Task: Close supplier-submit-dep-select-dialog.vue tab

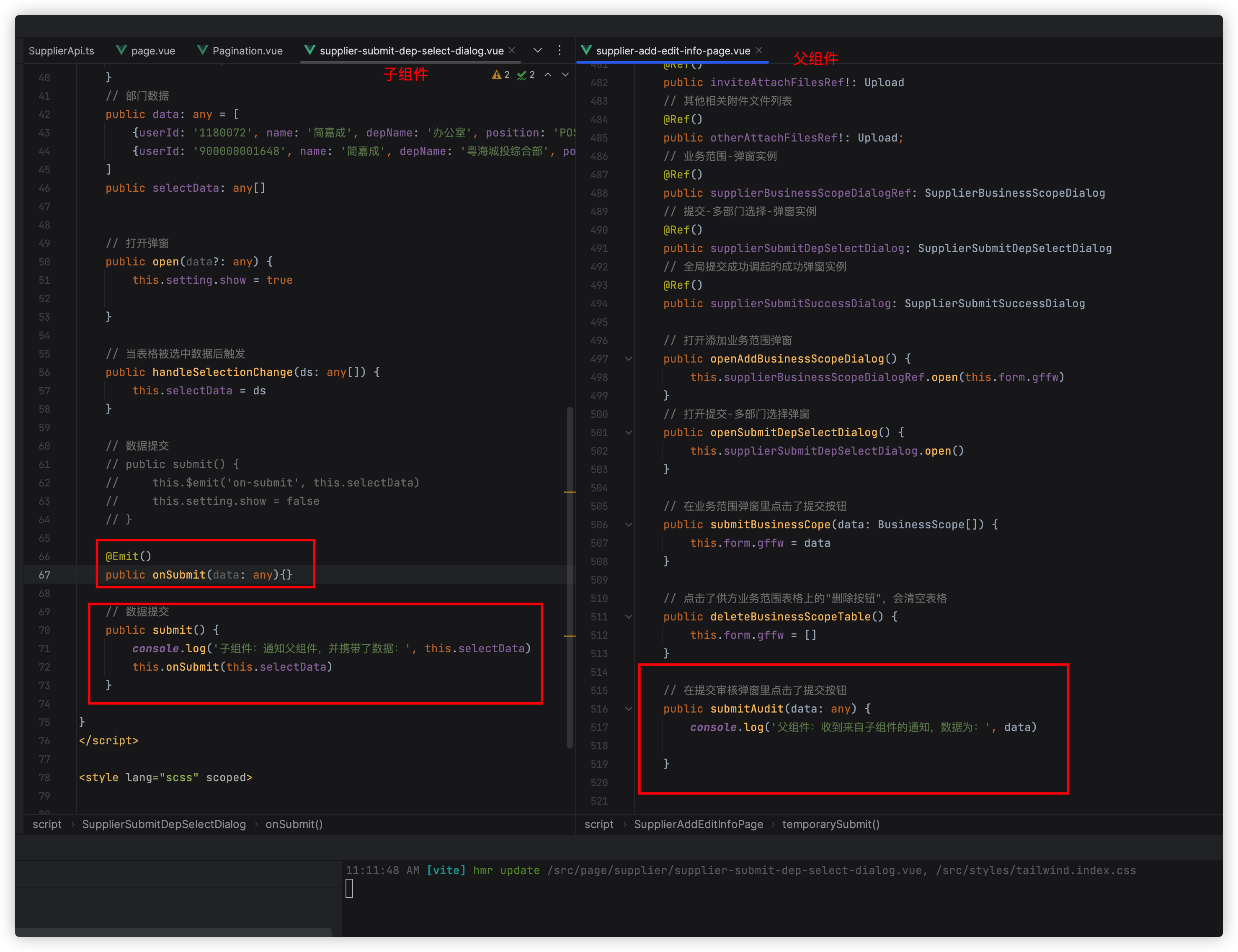Action: tap(512, 50)
